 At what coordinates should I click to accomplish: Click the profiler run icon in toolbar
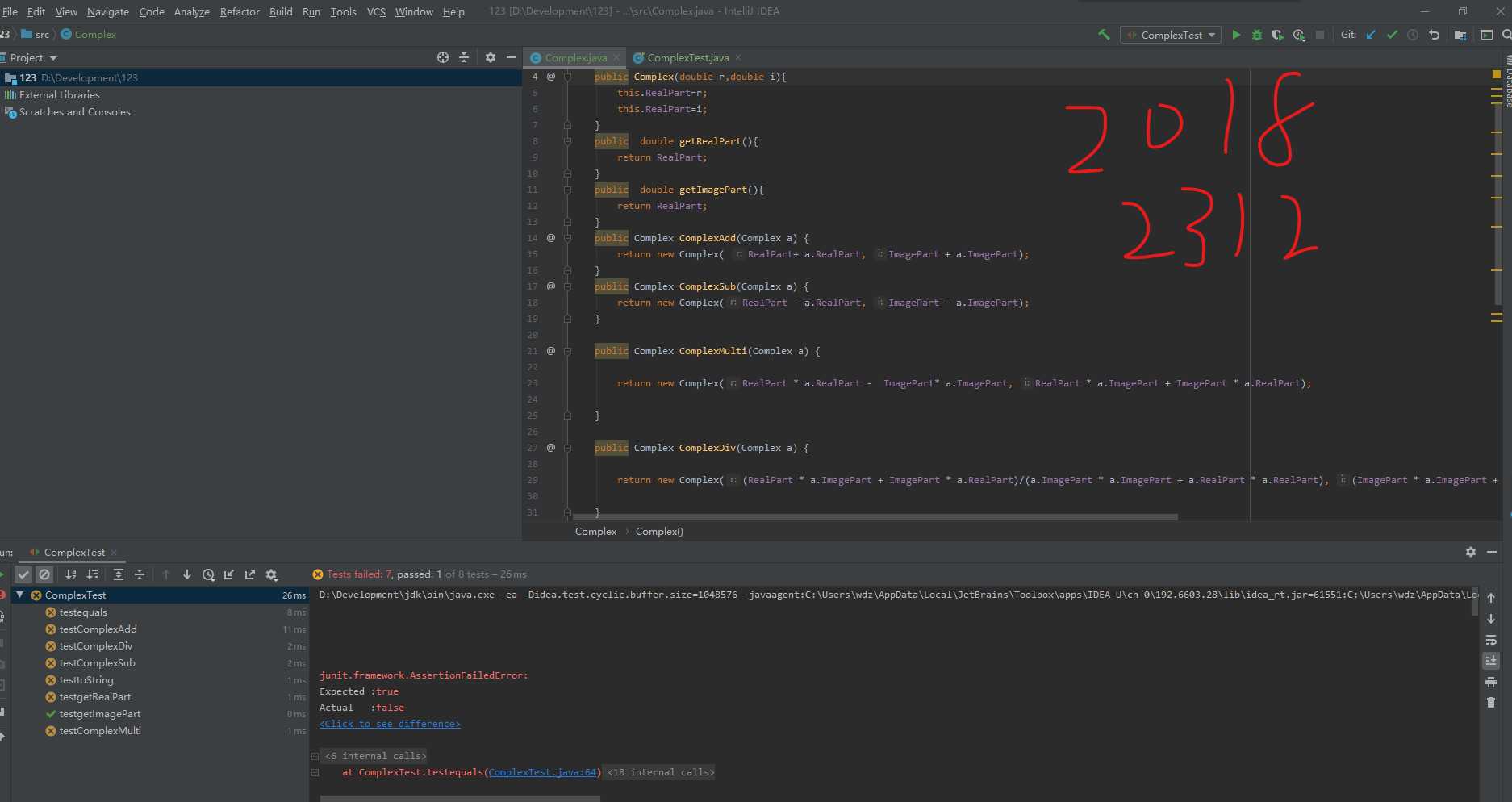(1299, 35)
